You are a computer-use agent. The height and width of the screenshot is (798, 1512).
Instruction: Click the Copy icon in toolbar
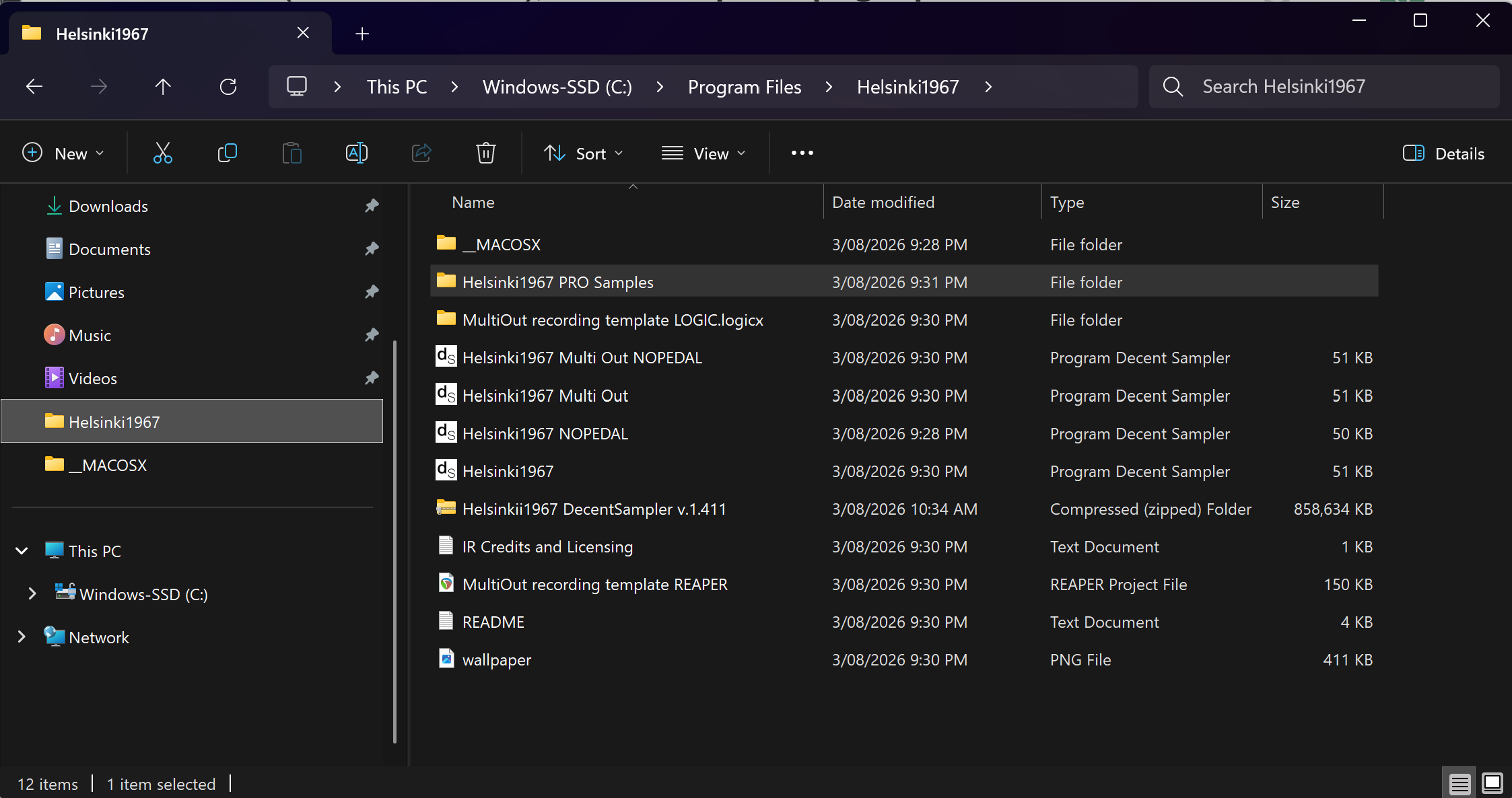[x=228, y=153]
